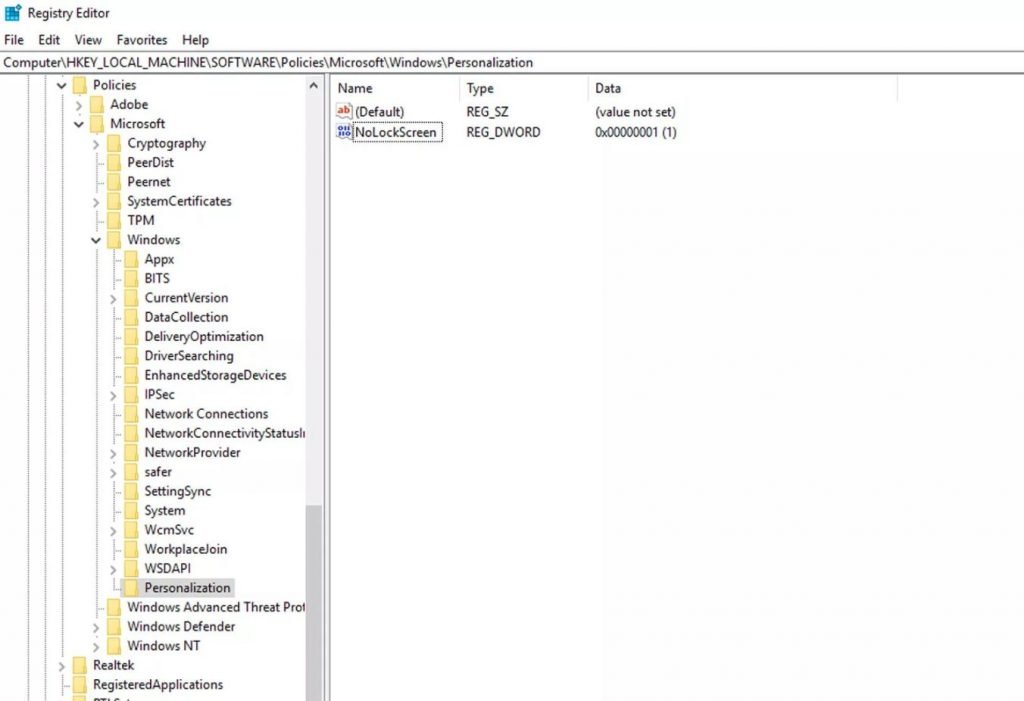
Task: Click the Windows Defender folder icon
Action: coord(114,627)
